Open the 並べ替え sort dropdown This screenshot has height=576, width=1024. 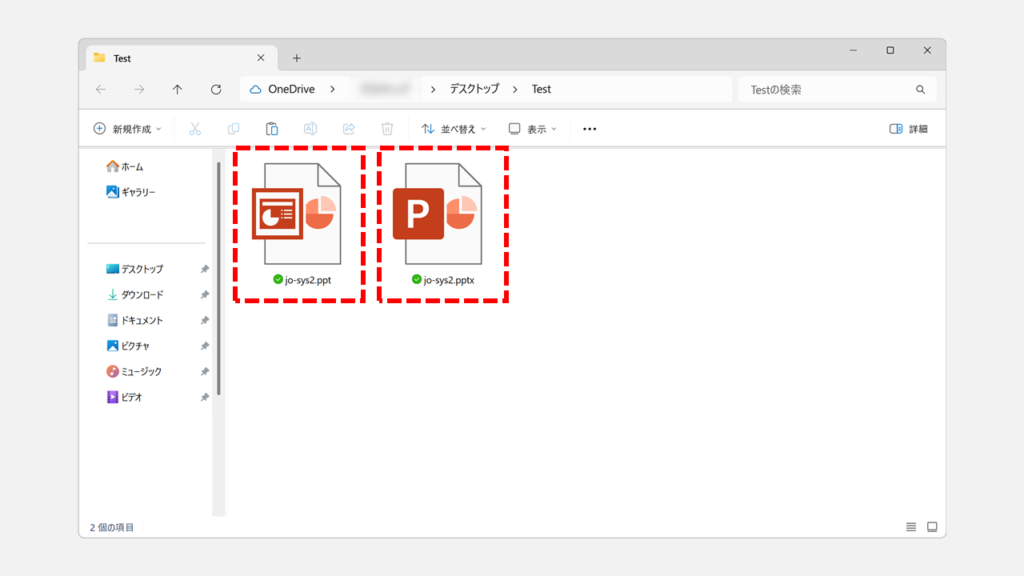pyautogui.click(x=454, y=129)
